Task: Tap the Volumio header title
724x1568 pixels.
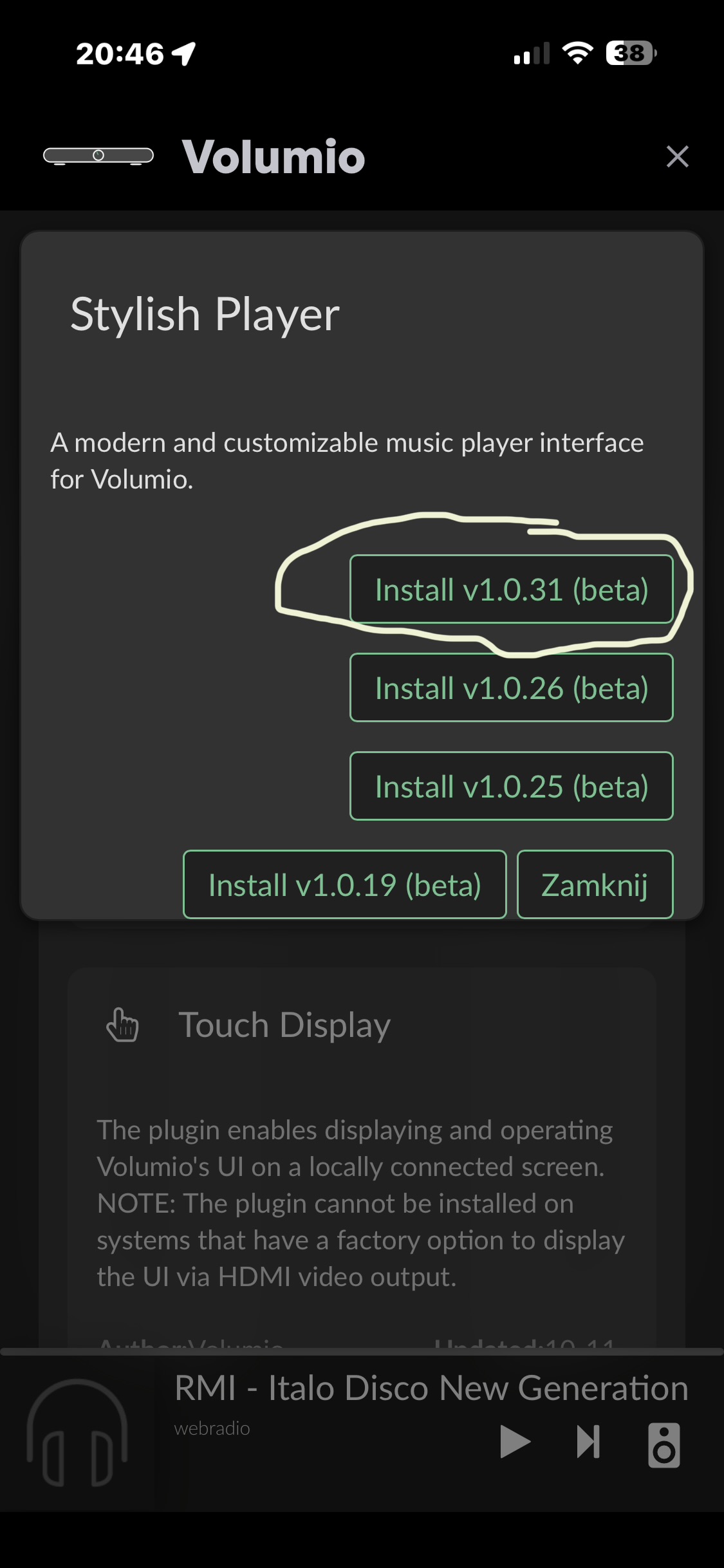Action: point(274,156)
